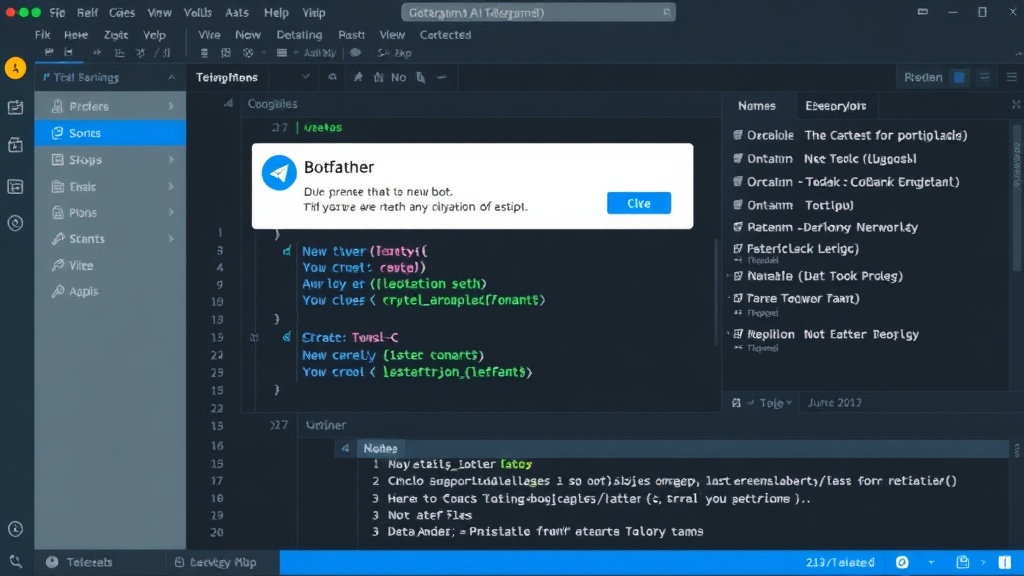This screenshot has height=576, width=1024.
Task: Click the Vite wrench icon in sidebar
Action: coord(58,265)
